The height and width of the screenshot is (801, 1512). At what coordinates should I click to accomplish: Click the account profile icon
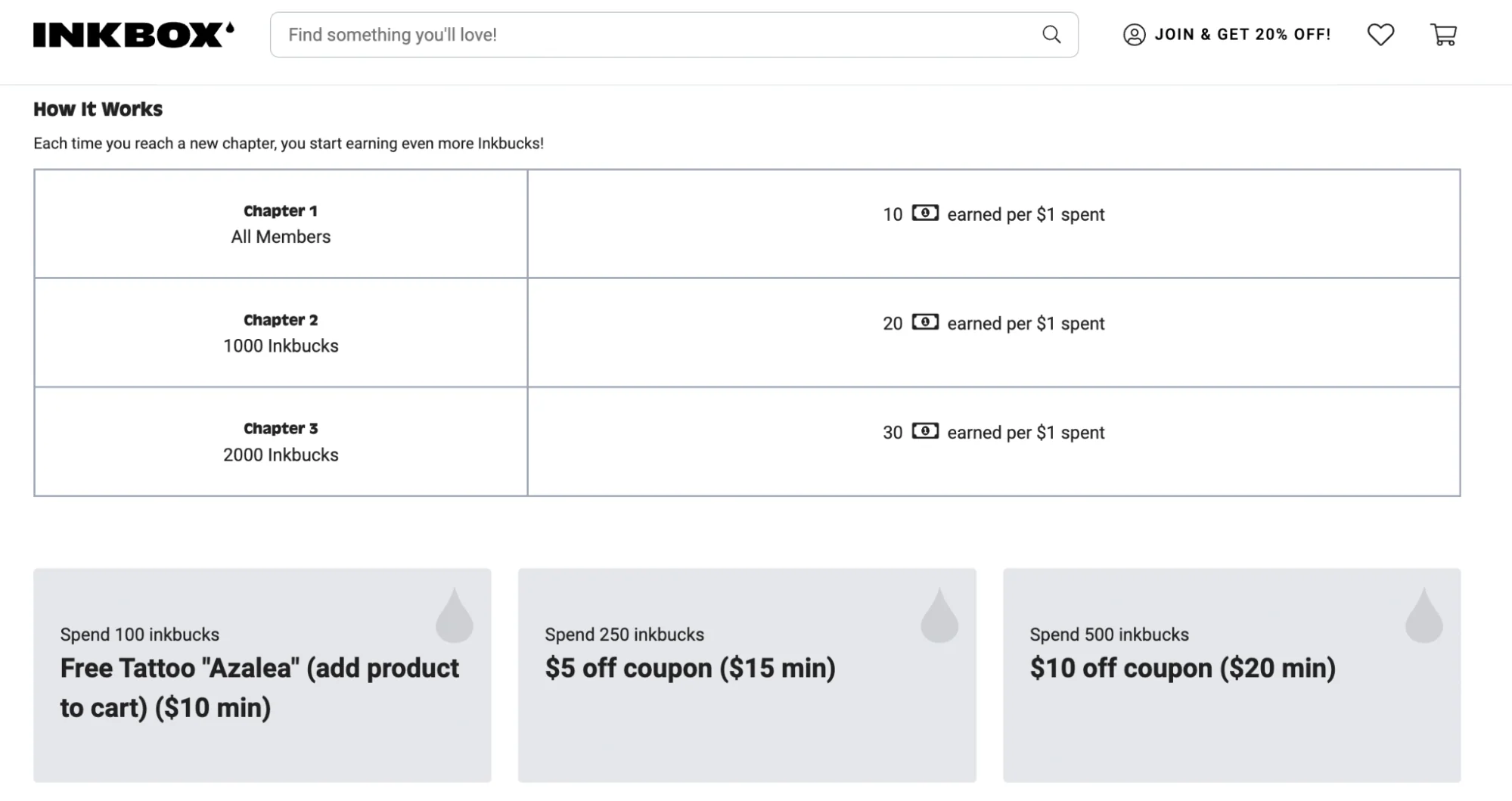(x=1135, y=34)
